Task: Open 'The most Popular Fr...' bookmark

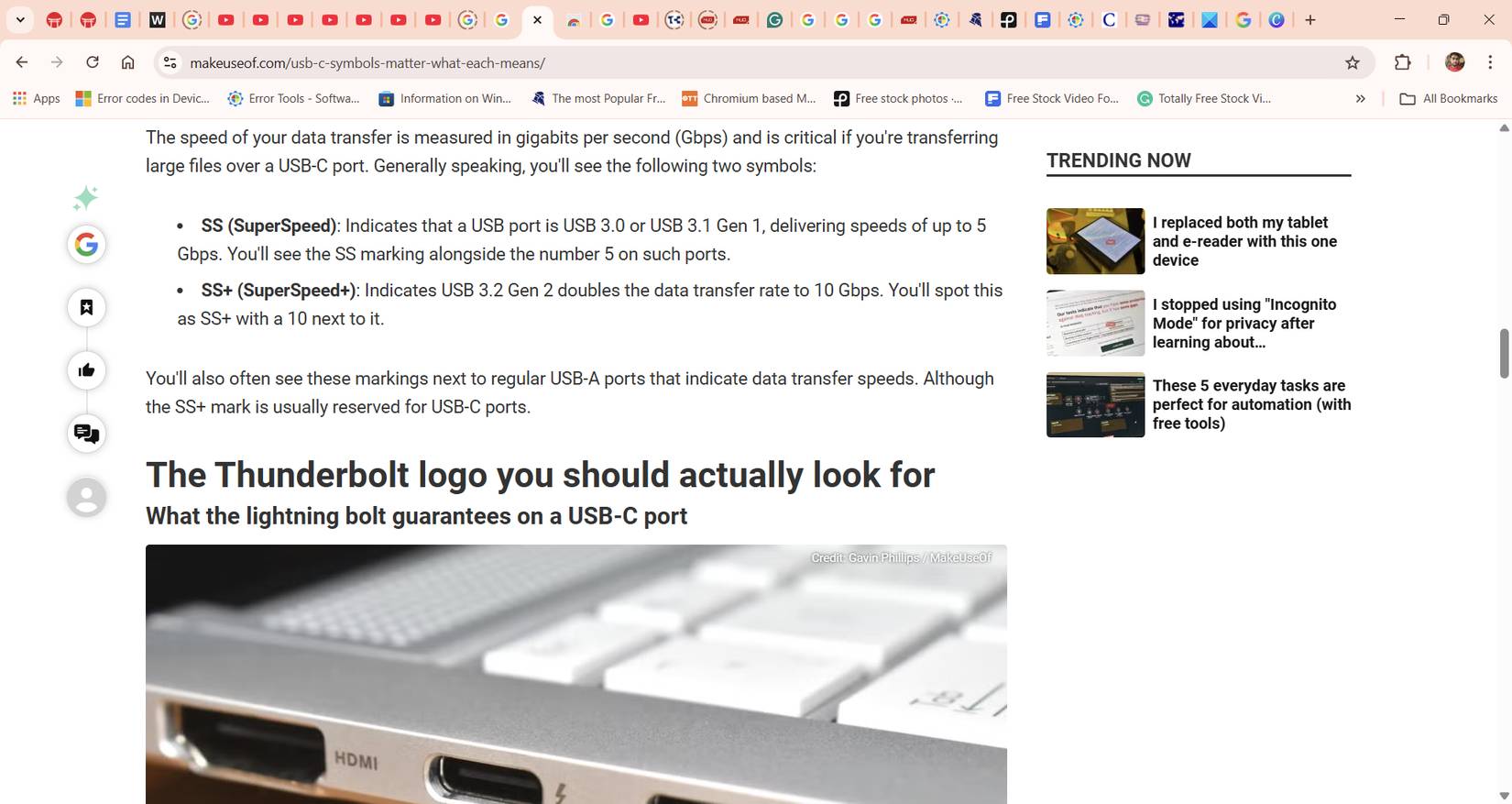Action: pos(598,98)
